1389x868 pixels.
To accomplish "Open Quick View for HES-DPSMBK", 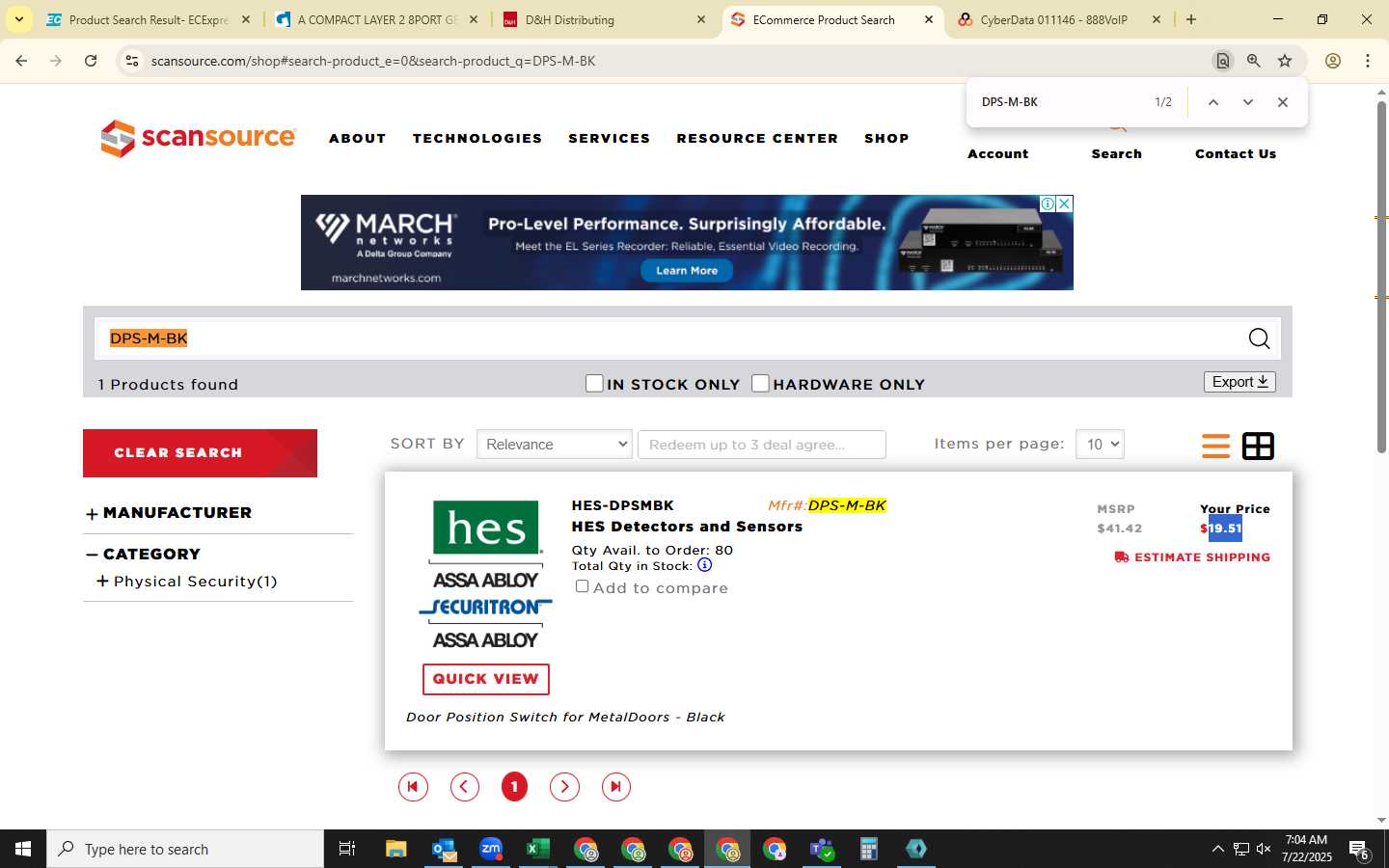I will [x=486, y=679].
